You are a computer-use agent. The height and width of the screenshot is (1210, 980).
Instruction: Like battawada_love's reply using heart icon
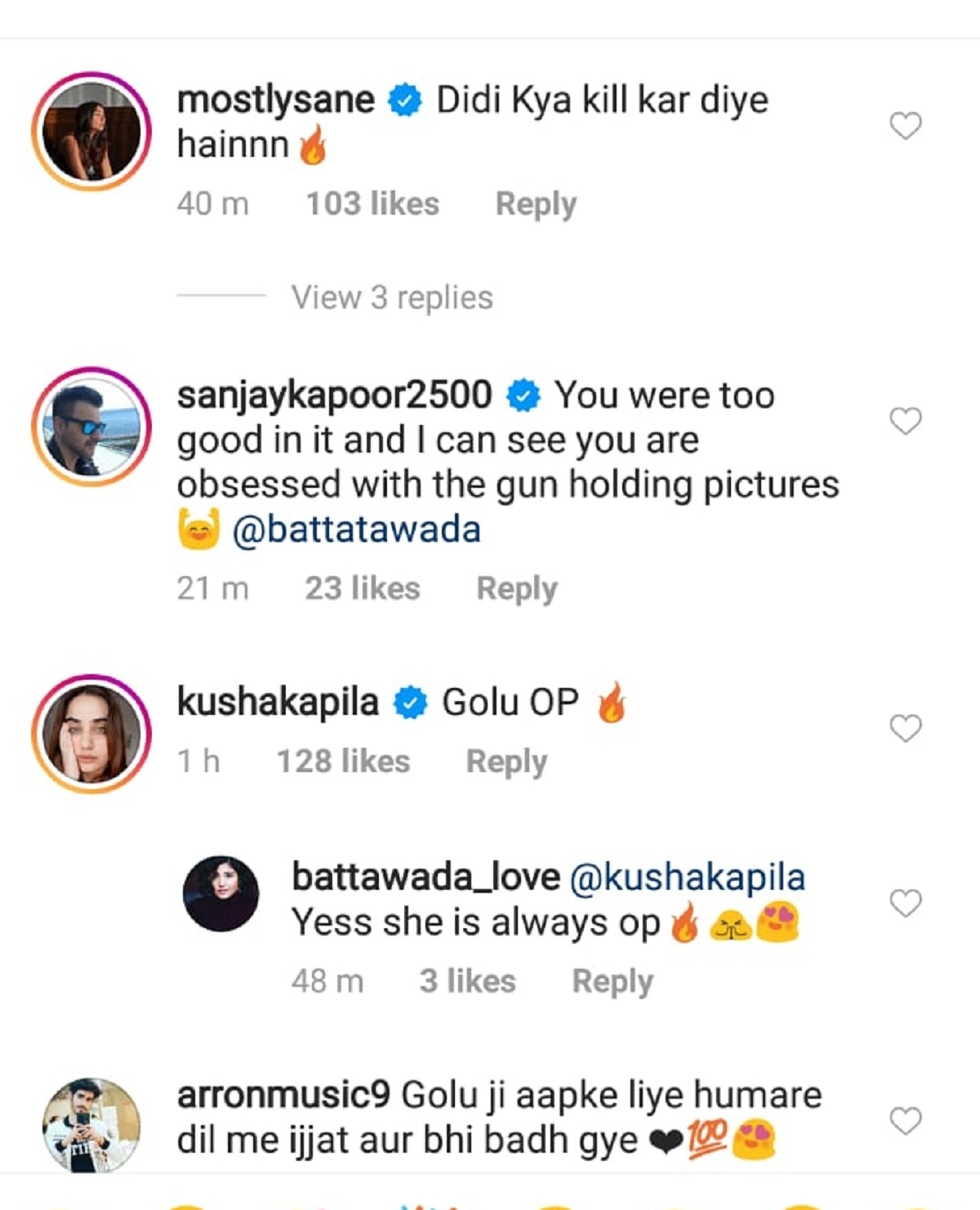coord(905,903)
